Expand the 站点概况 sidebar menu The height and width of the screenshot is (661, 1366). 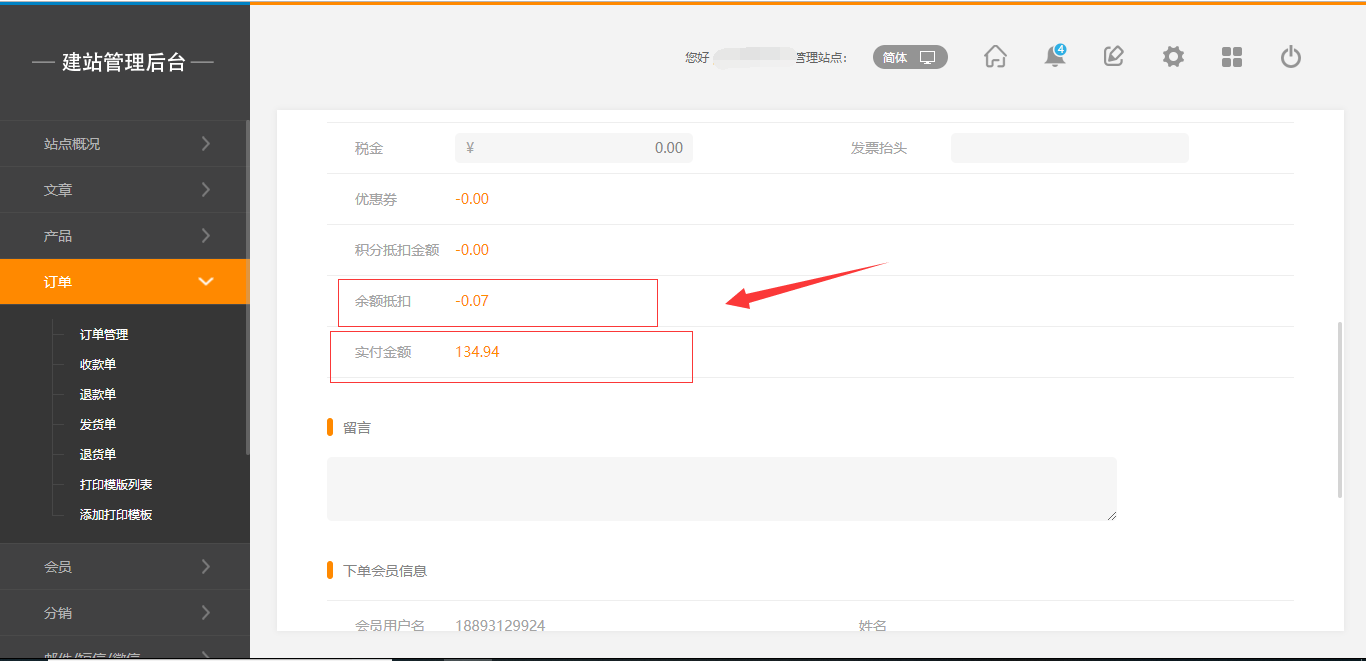coord(124,144)
